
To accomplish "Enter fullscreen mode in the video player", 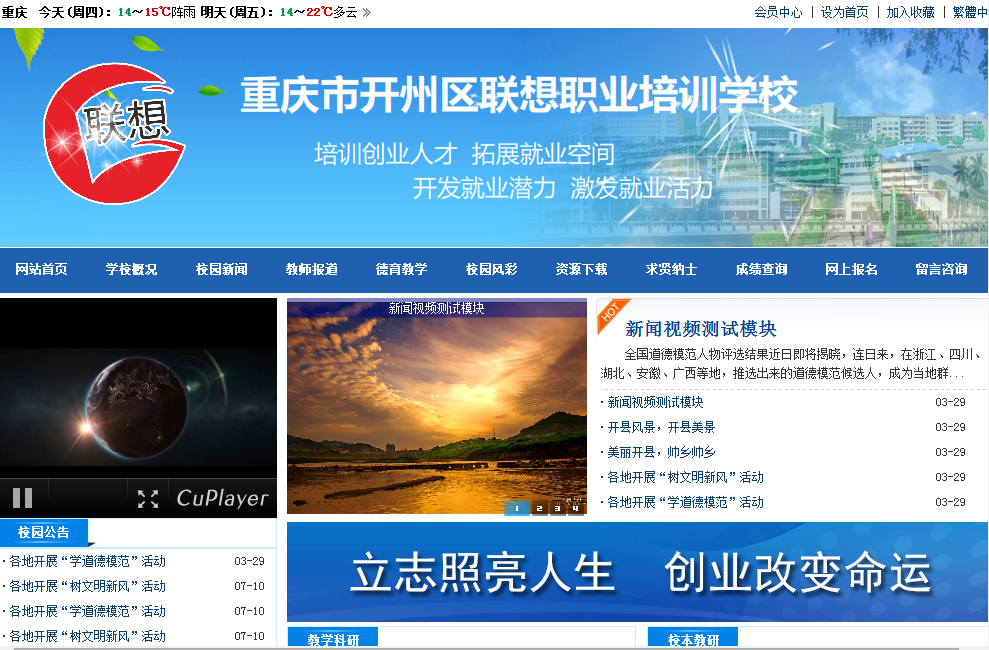I will coord(148,498).
